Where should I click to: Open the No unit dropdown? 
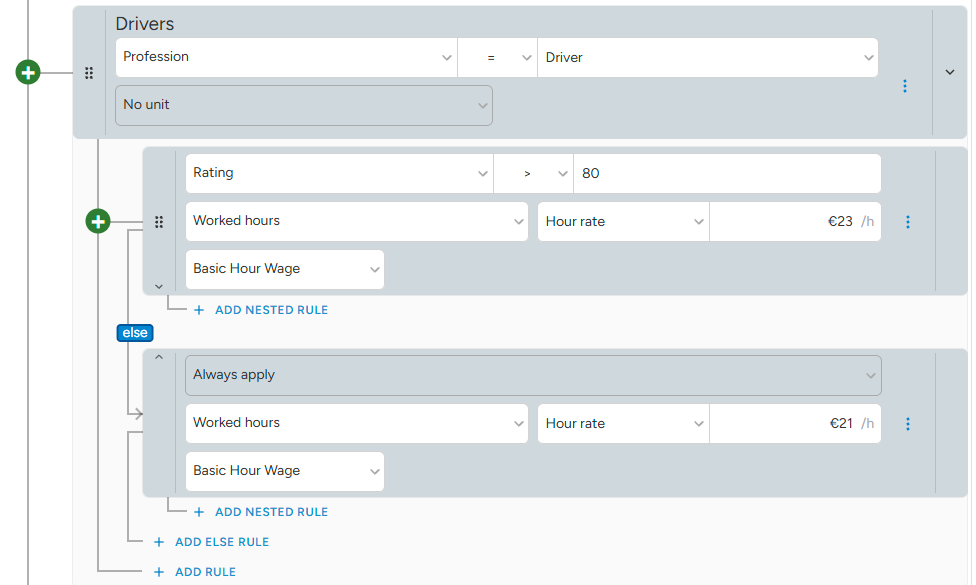(304, 105)
